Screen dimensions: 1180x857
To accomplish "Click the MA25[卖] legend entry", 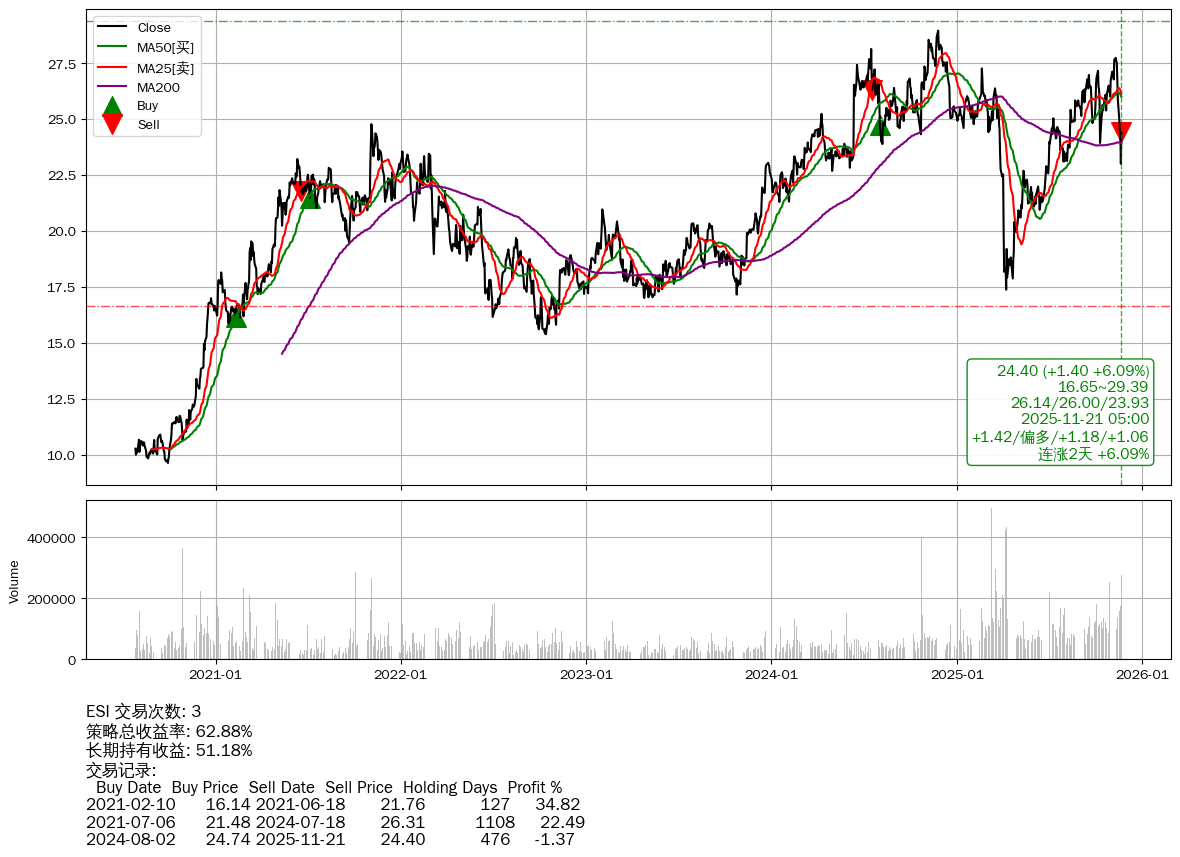I will pyautogui.click(x=165, y=68).
